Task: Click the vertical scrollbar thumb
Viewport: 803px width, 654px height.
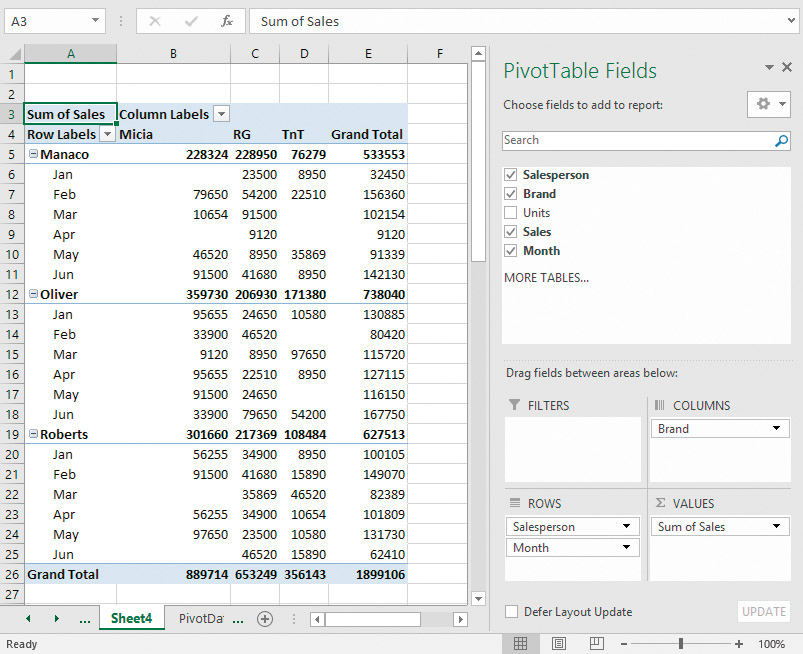Action: pyautogui.click(x=478, y=161)
